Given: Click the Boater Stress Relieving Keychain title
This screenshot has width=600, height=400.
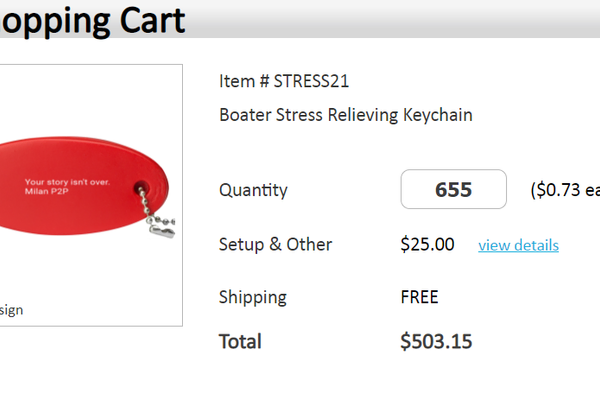Looking at the screenshot, I should tap(345, 115).
